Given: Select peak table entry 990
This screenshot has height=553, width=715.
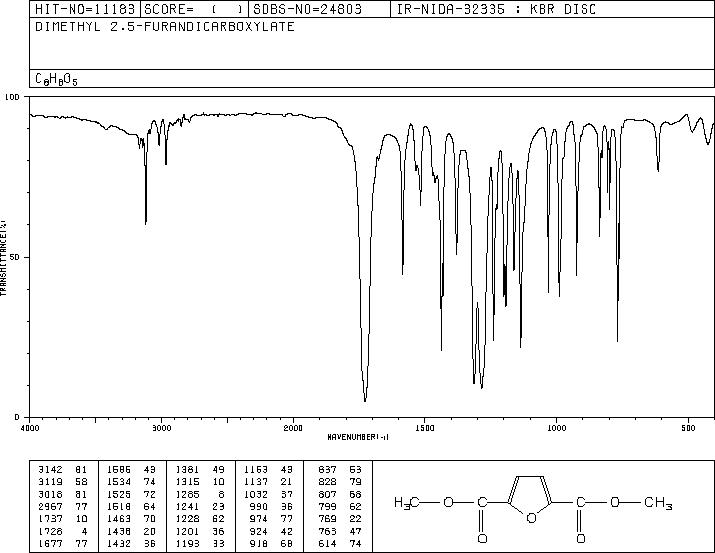Looking at the screenshot, I should pyautogui.click(x=272, y=506).
